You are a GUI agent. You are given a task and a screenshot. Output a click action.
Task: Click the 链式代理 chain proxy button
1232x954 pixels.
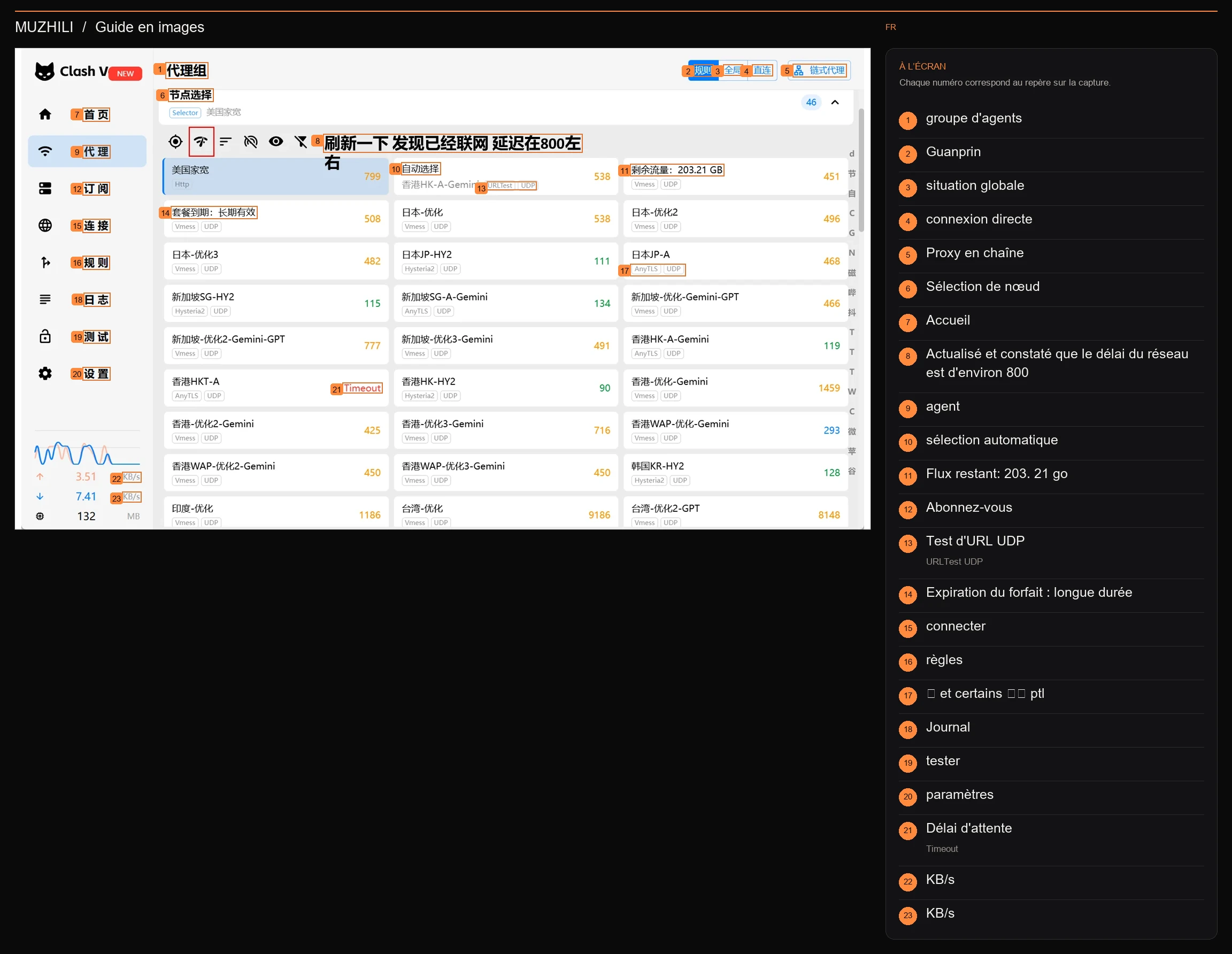pos(820,71)
